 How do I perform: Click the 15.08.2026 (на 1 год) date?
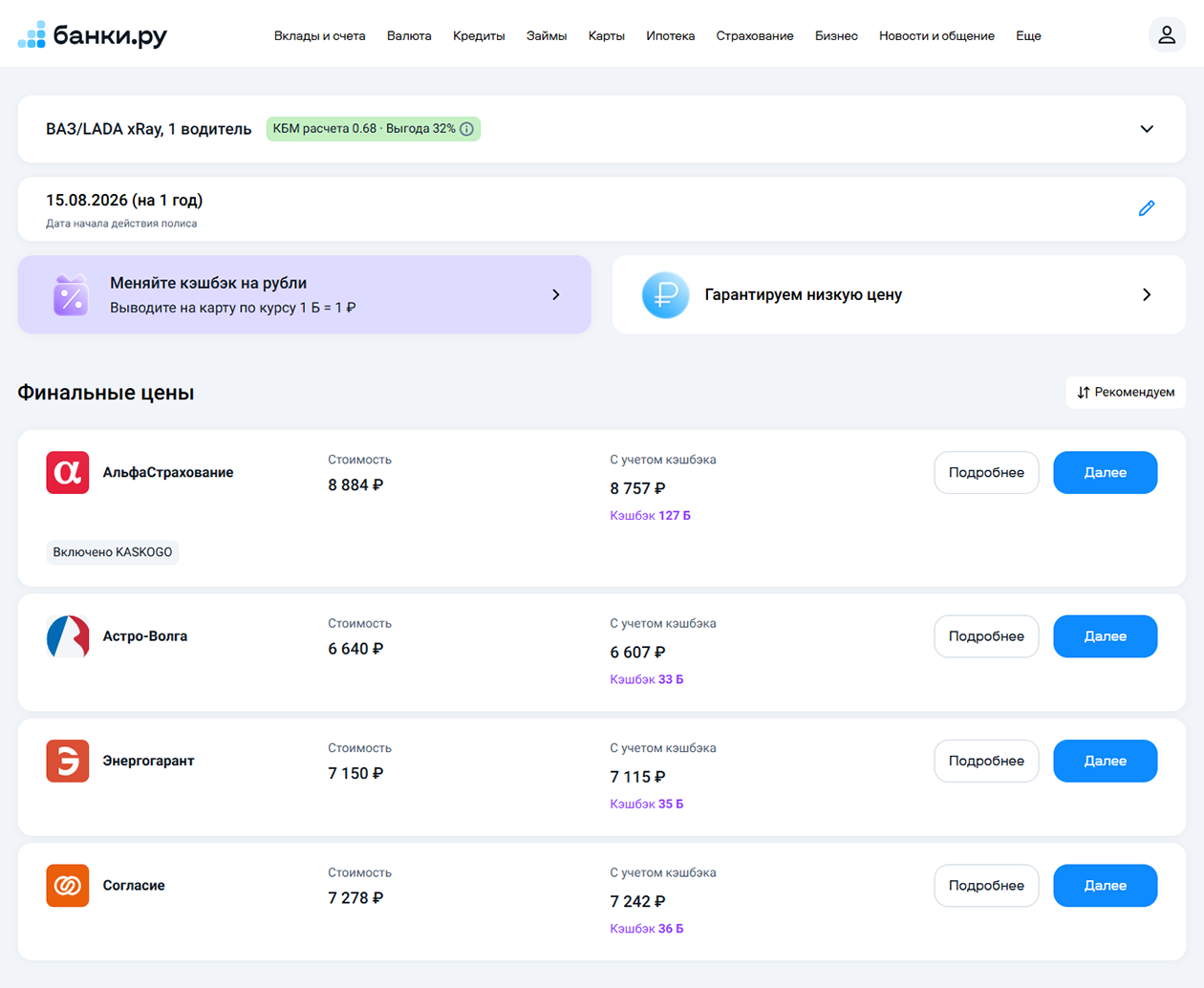coord(124,201)
